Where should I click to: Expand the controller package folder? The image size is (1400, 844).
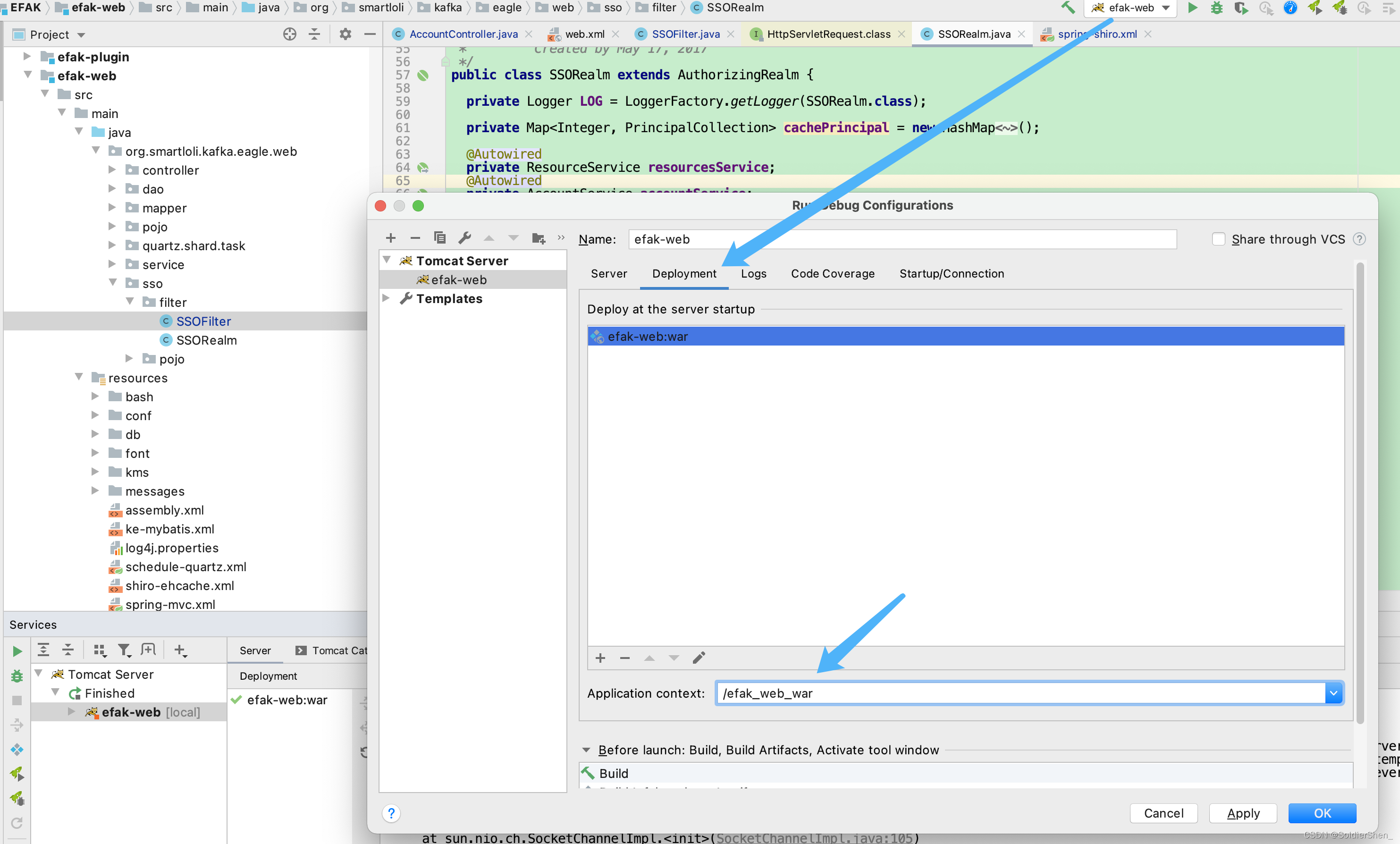point(112,170)
